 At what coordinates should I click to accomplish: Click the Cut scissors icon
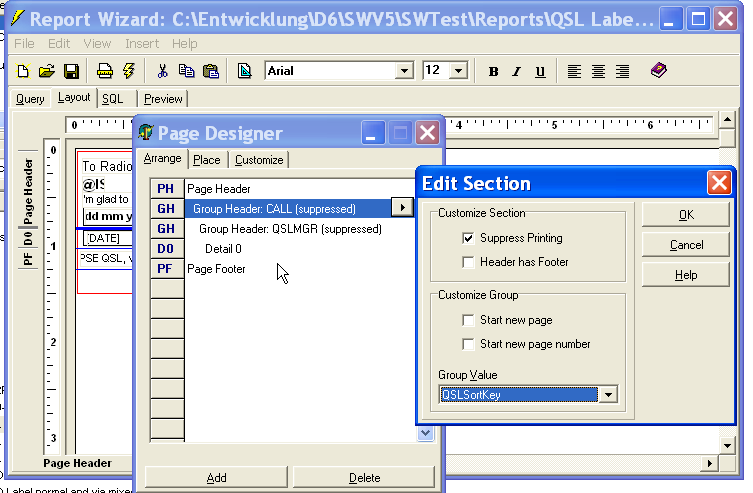[162, 71]
